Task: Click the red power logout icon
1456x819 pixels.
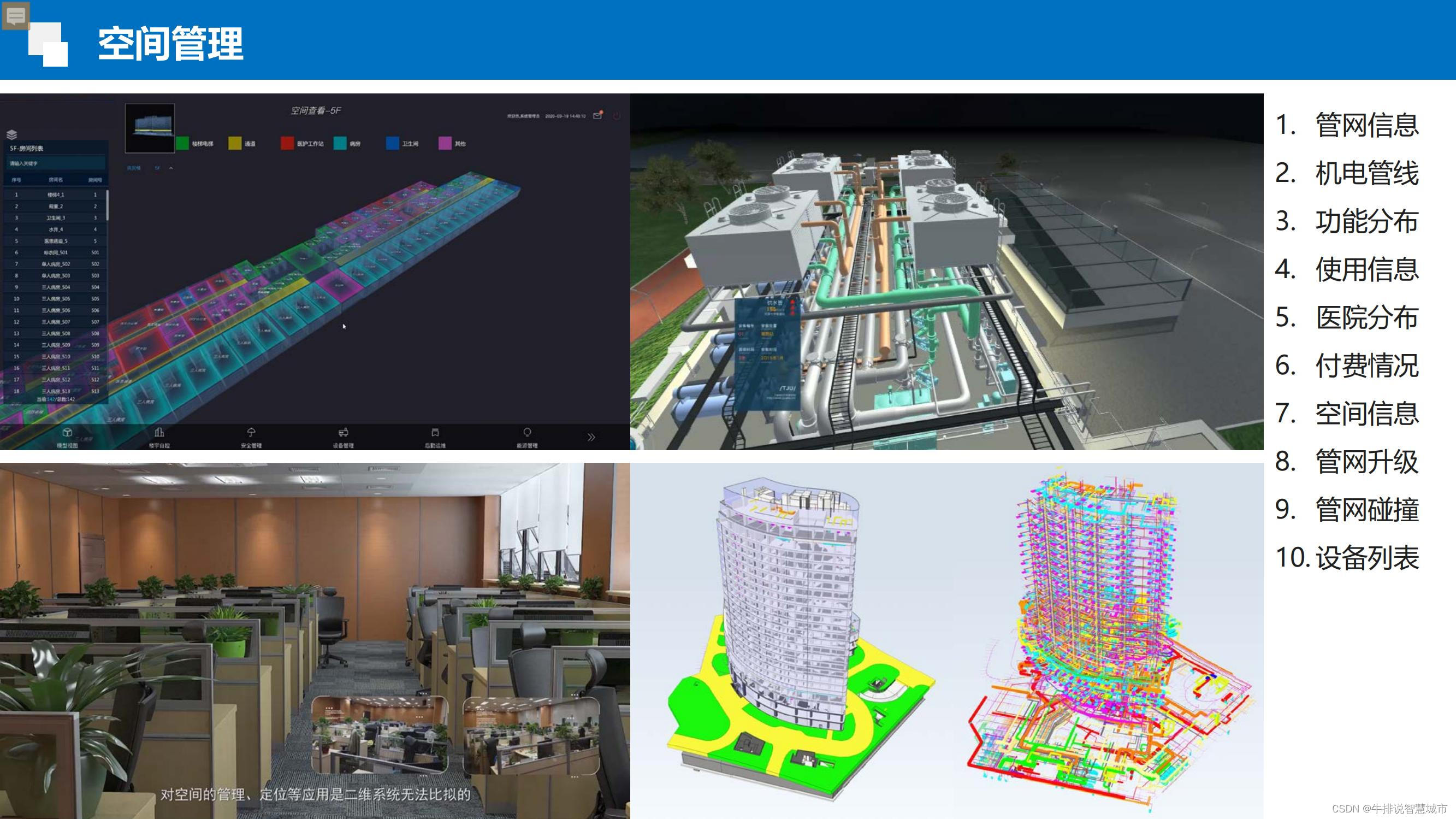Action: 617,116
